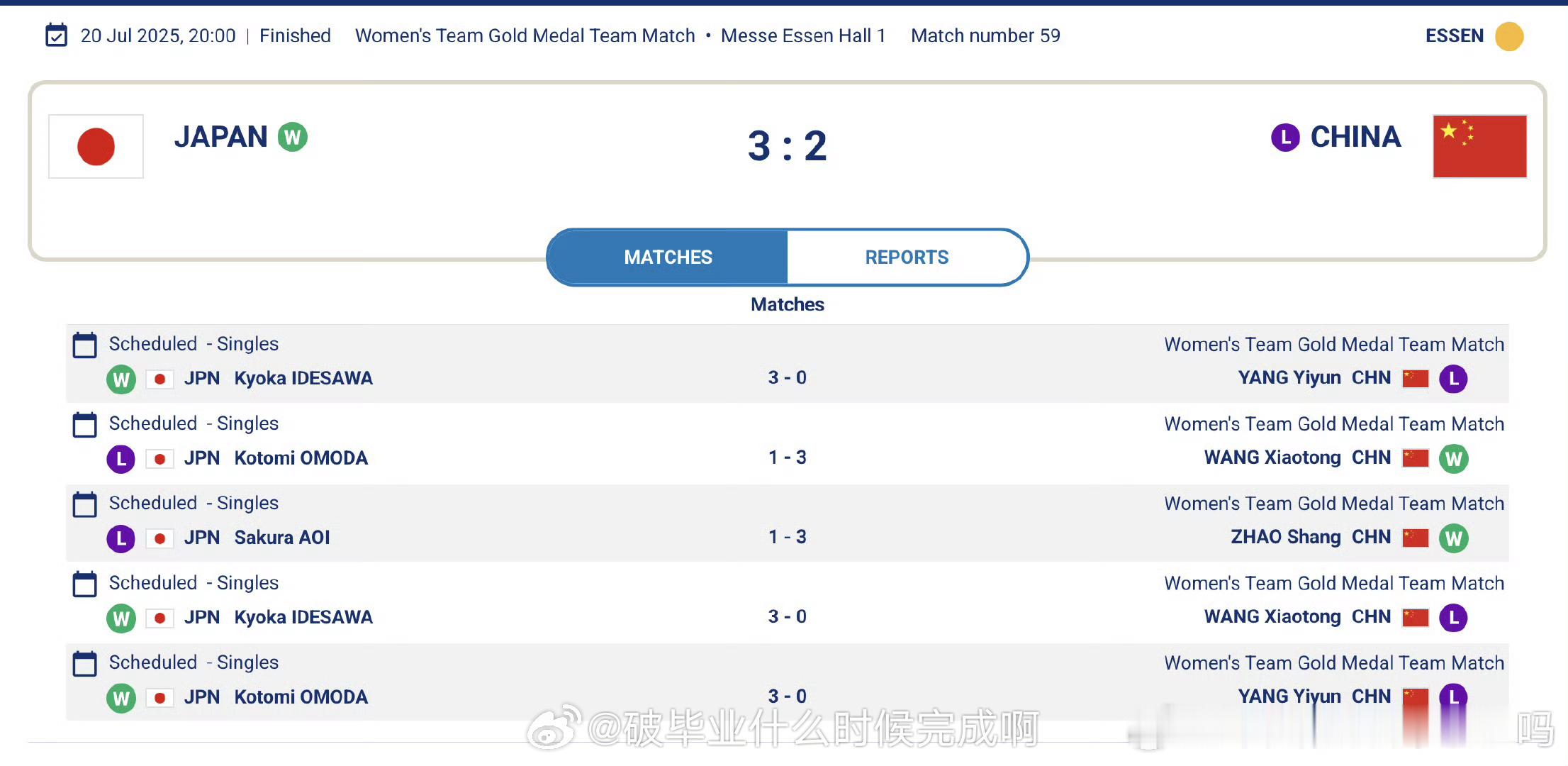The height and width of the screenshot is (766, 1568).
Task: Click the calendar icon of the Sakura AOI row
Action: coord(85,504)
